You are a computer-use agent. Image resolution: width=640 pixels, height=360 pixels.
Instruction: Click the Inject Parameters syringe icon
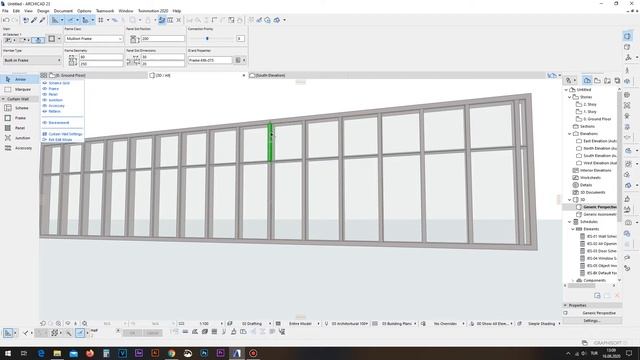(42, 20)
